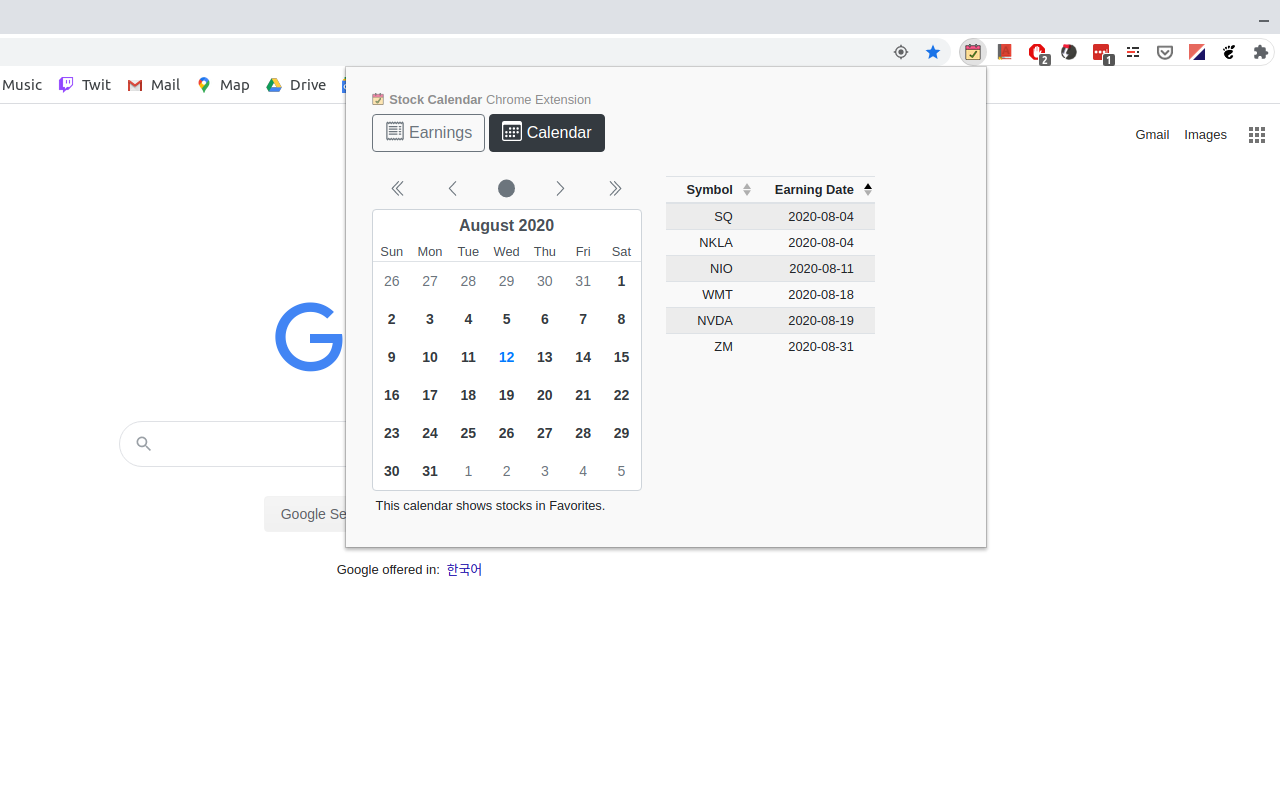1280x800 pixels.
Task: Switch to the Earnings tab
Action: pyautogui.click(x=428, y=133)
